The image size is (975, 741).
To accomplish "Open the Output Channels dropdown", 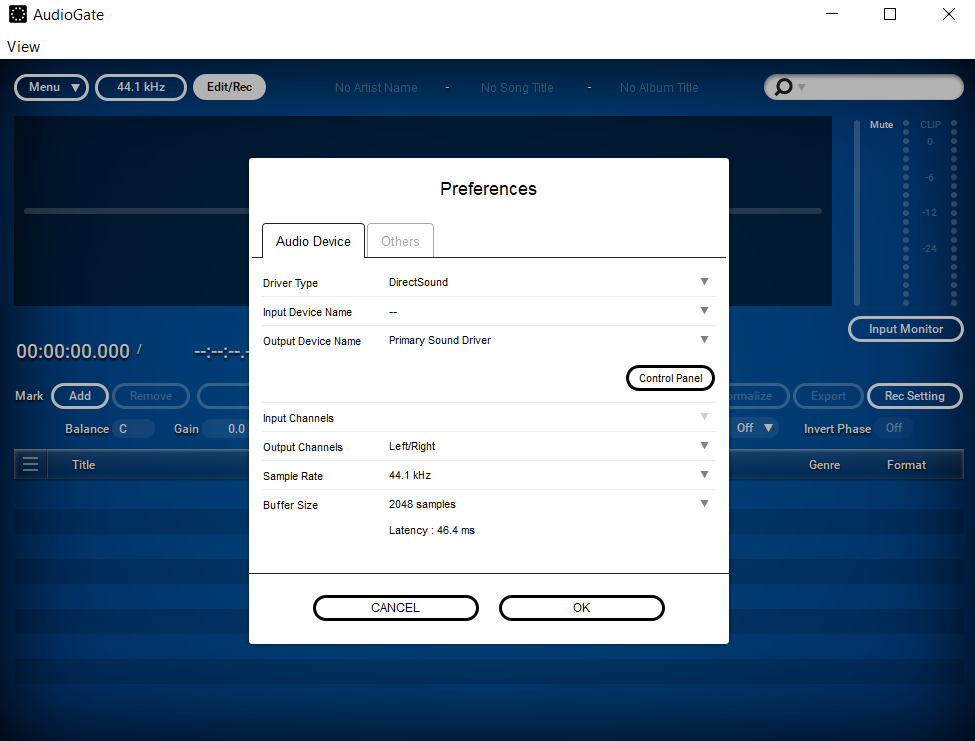I will pos(704,447).
